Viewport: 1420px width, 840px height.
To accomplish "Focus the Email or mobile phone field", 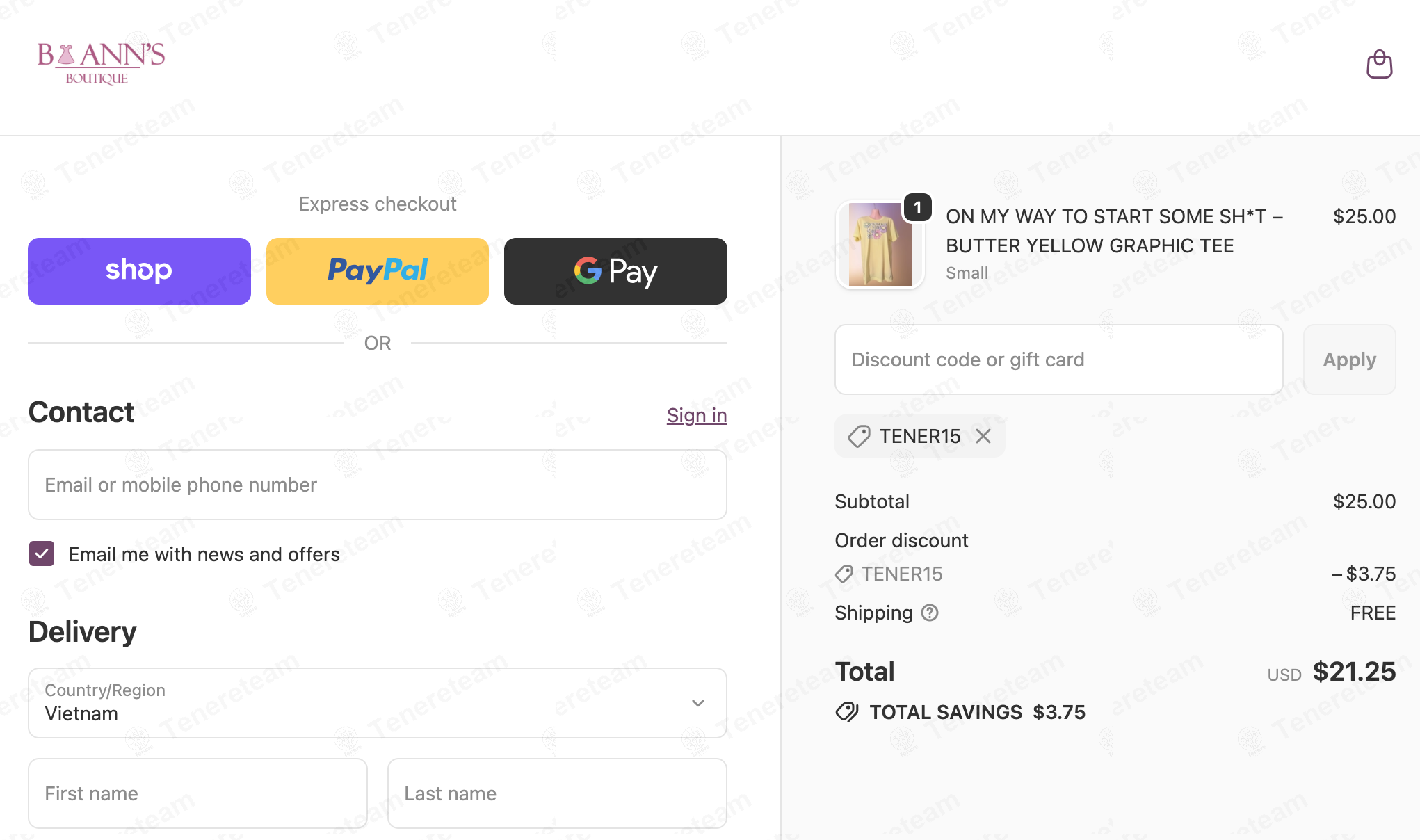I will (x=377, y=485).
